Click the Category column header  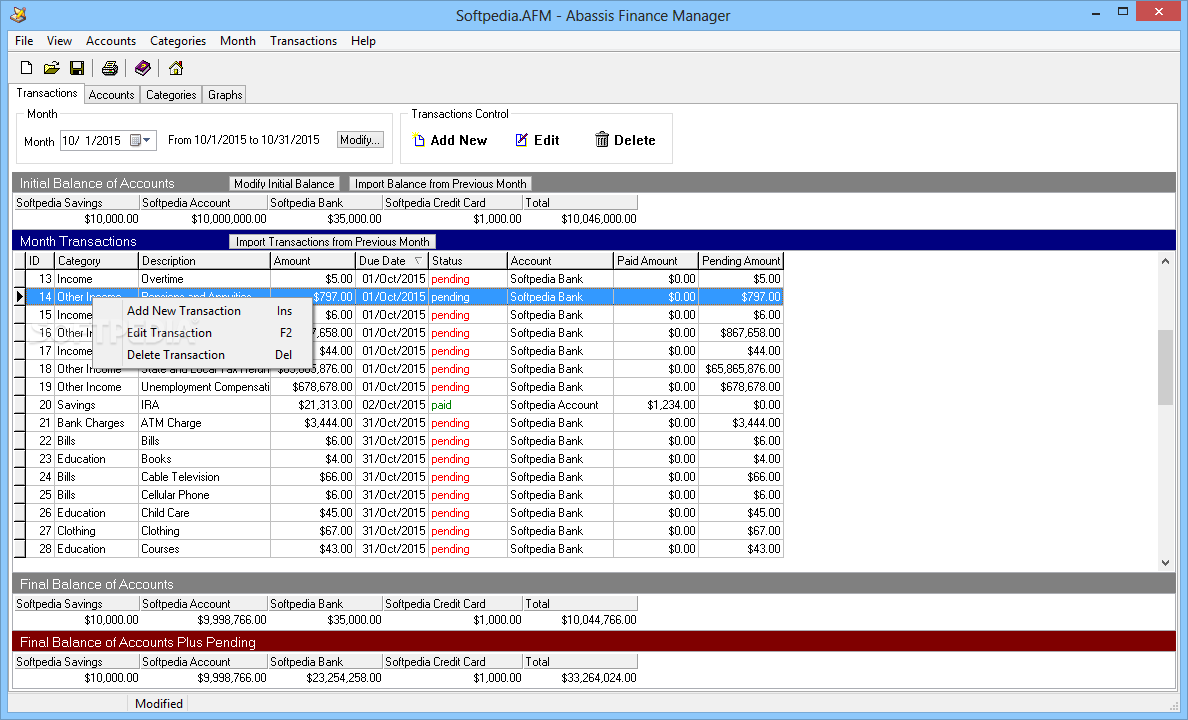(97, 261)
